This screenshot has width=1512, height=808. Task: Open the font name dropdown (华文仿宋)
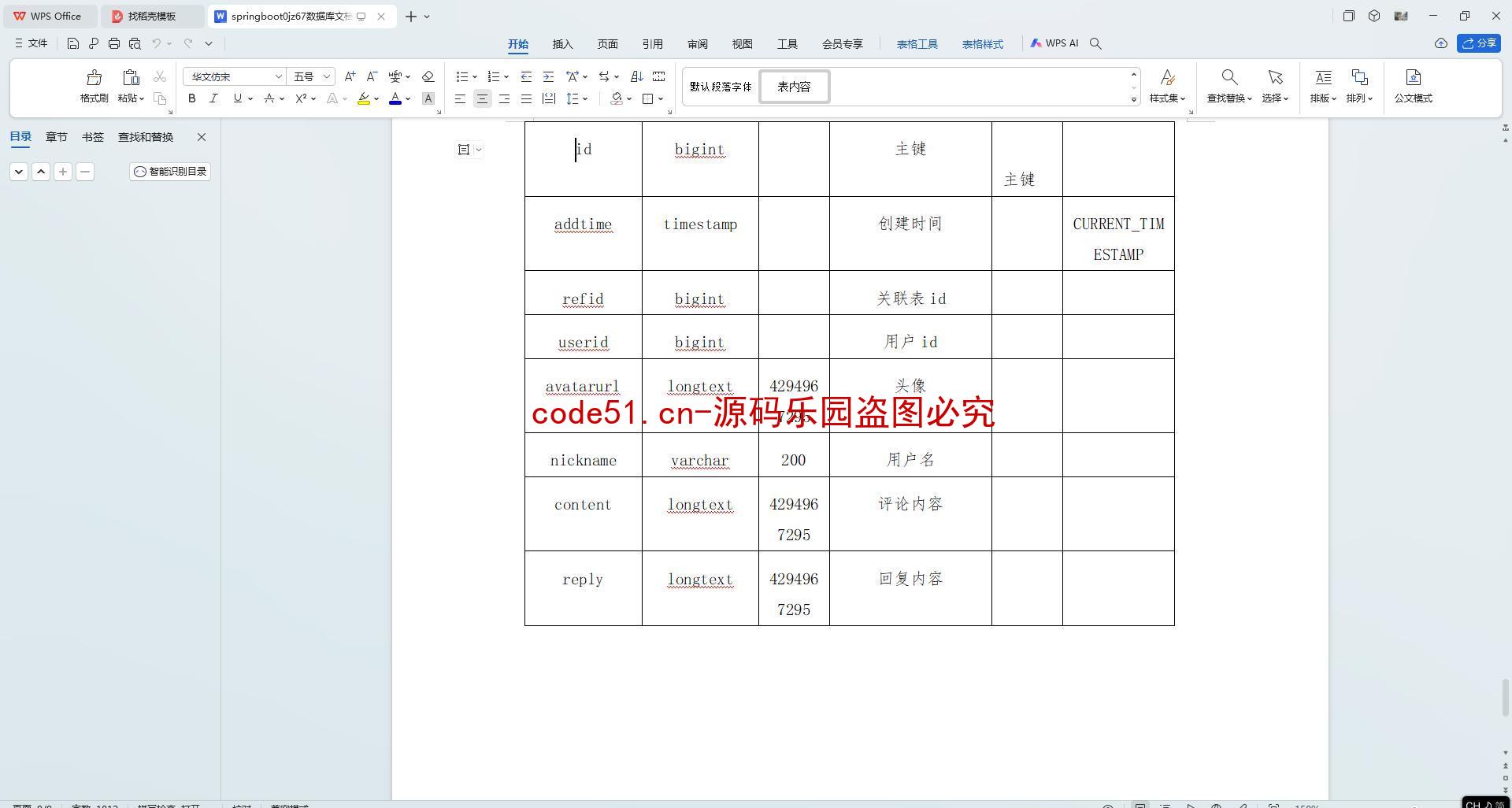point(278,76)
